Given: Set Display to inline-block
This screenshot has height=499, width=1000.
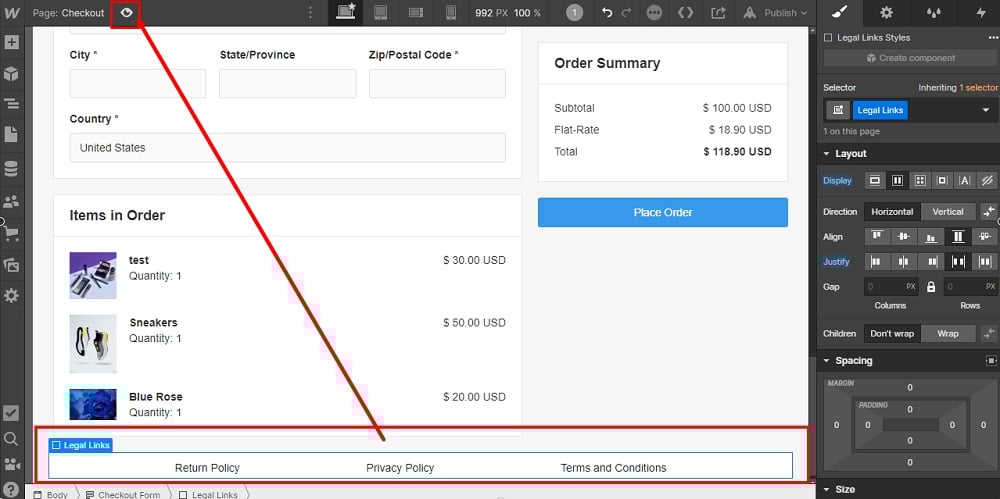Looking at the screenshot, I should 942,181.
